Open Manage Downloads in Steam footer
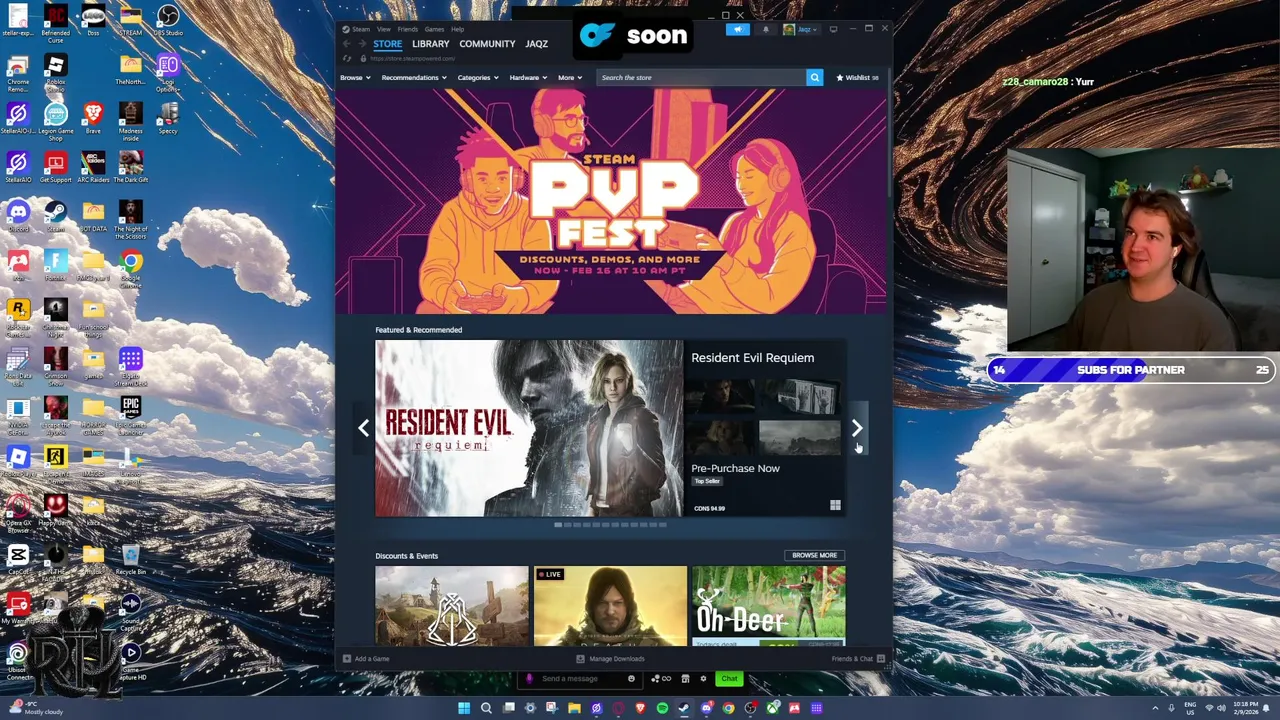Image resolution: width=1280 pixels, height=720 pixels. click(x=611, y=659)
